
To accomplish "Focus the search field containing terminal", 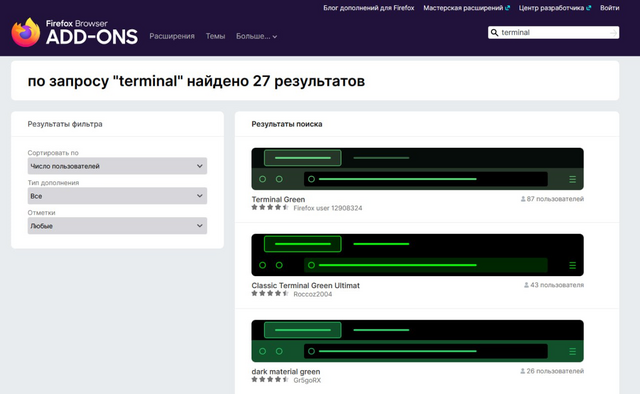I will click(x=553, y=33).
